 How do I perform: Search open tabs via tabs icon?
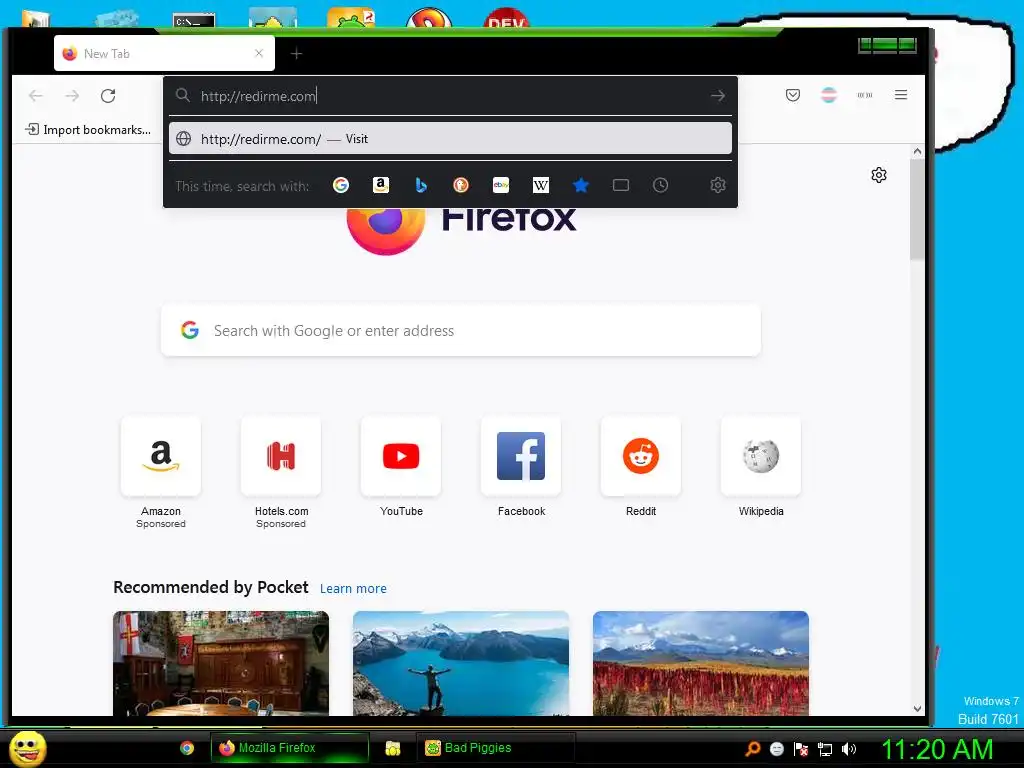tap(621, 185)
